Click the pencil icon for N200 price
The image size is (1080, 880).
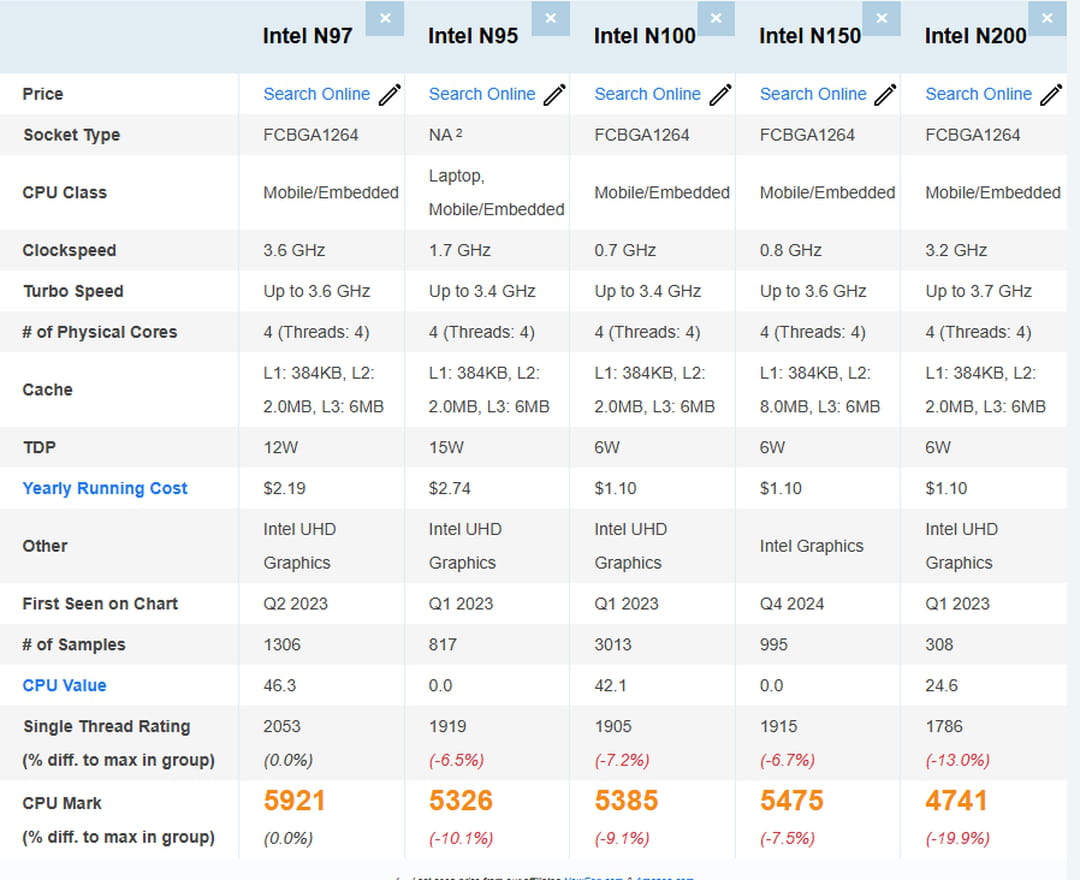point(1051,95)
